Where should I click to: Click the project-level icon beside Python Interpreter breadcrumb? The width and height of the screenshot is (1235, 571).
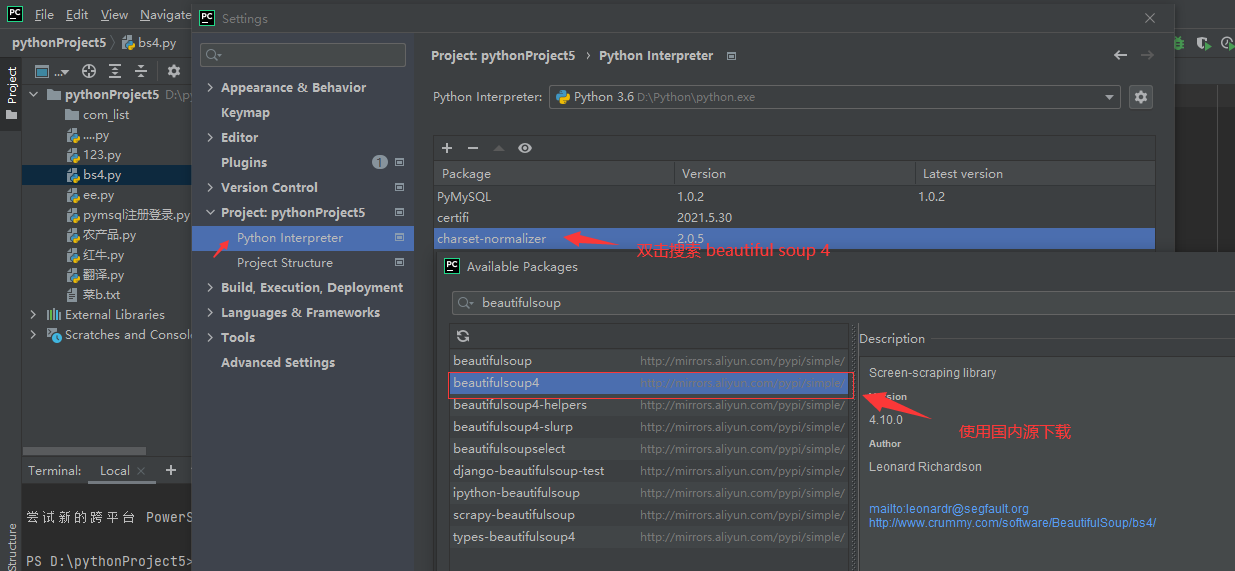[731, 56]
